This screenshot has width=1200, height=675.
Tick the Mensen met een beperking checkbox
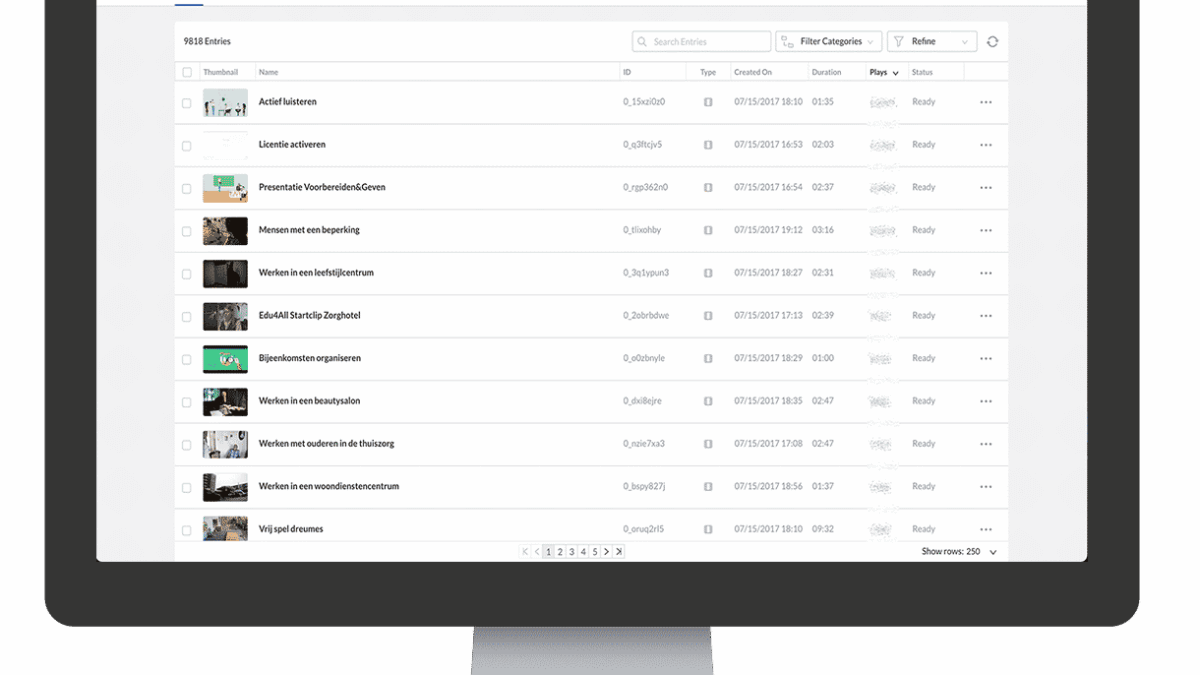point(187,231)
